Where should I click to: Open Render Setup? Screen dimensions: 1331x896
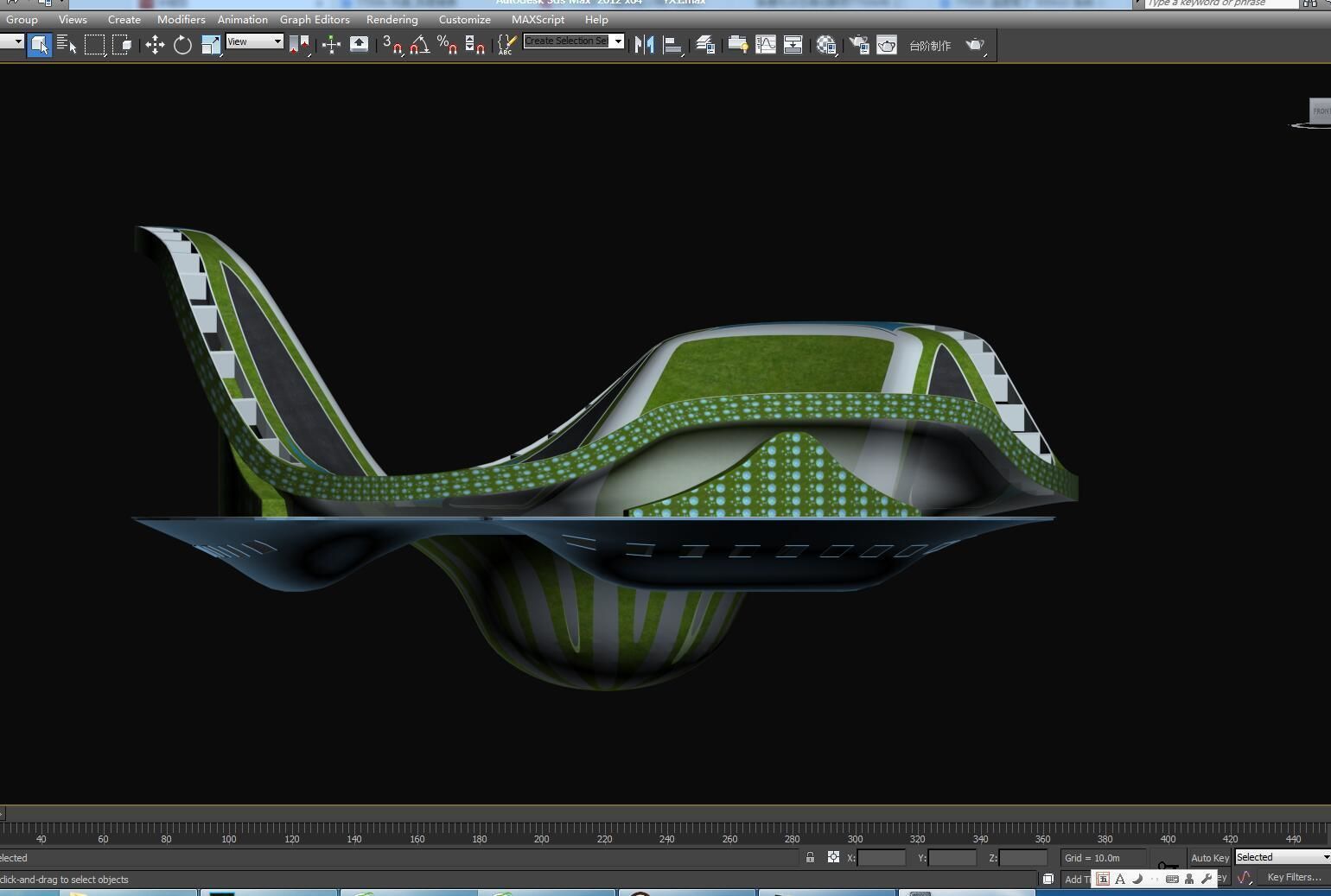coord(859,45)
